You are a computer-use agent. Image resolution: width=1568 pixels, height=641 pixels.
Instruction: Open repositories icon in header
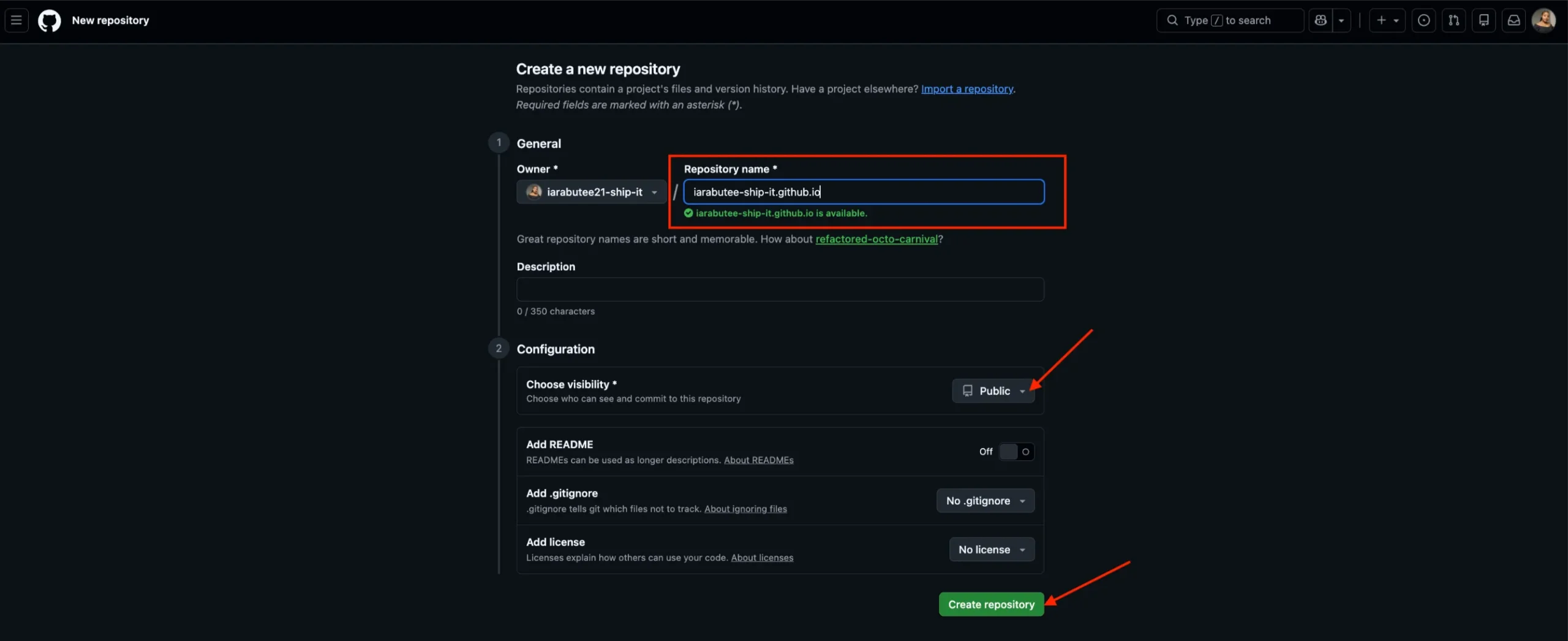point(1483,20)
